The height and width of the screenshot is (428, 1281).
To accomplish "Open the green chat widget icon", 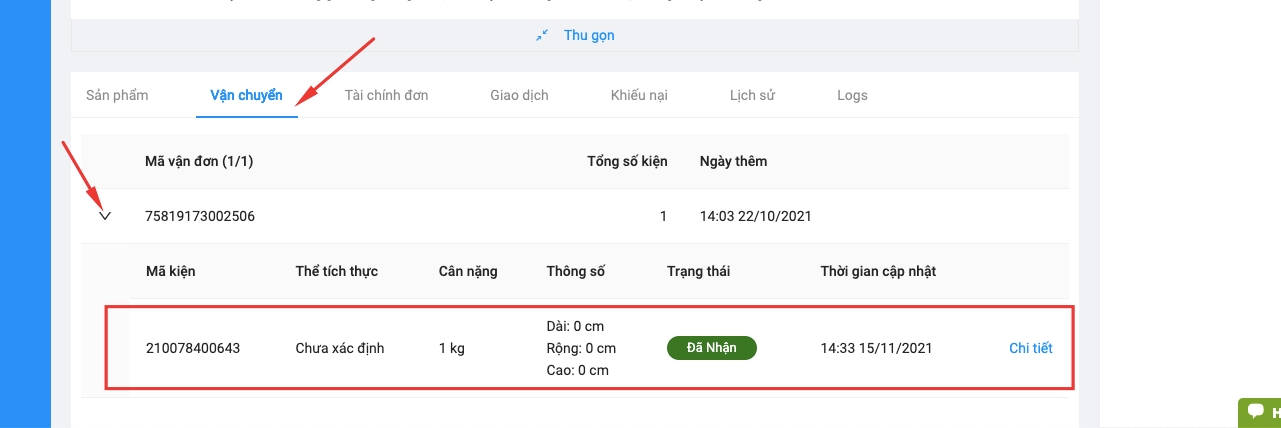I will pyautogui.click(x=1256, y=412).
